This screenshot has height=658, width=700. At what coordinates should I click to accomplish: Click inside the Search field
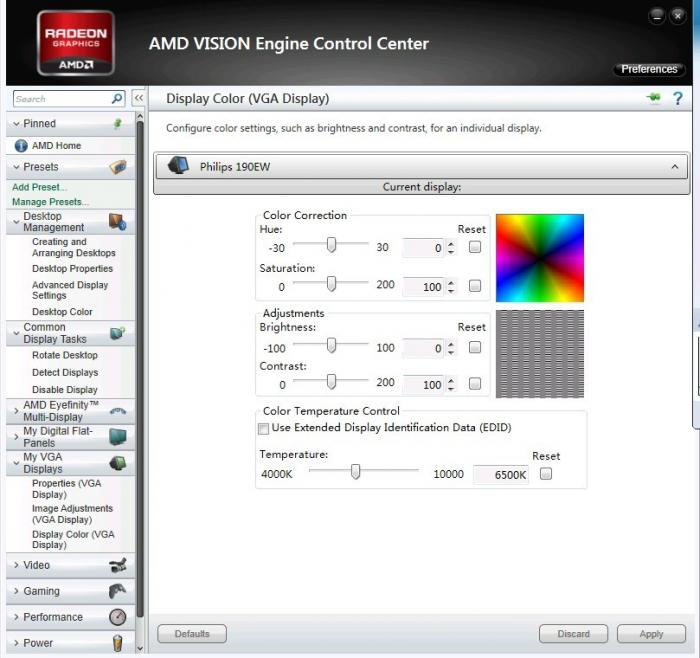[62, 99]
